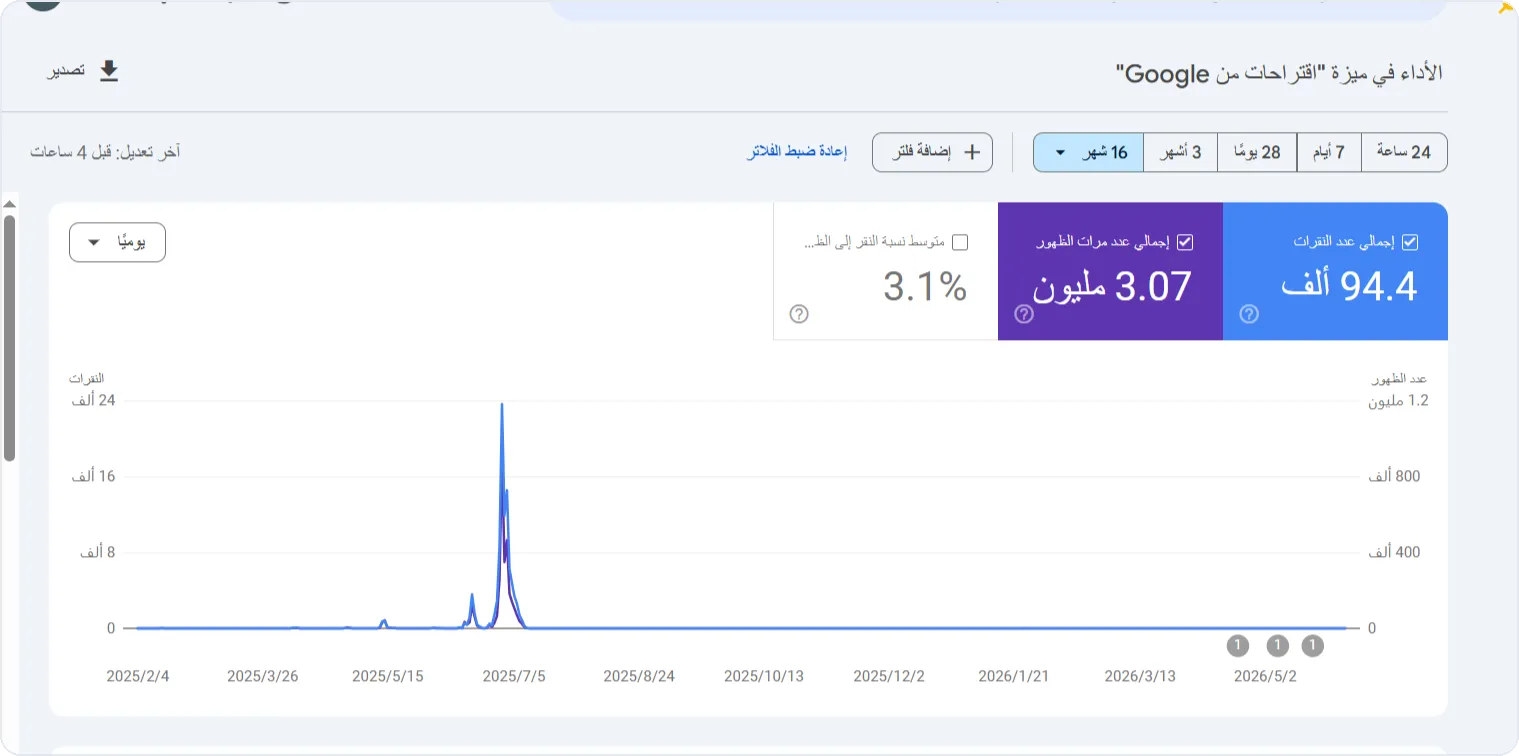Click آخر تعديل: قبل 4 ساعات text

[x=105, y=152]
